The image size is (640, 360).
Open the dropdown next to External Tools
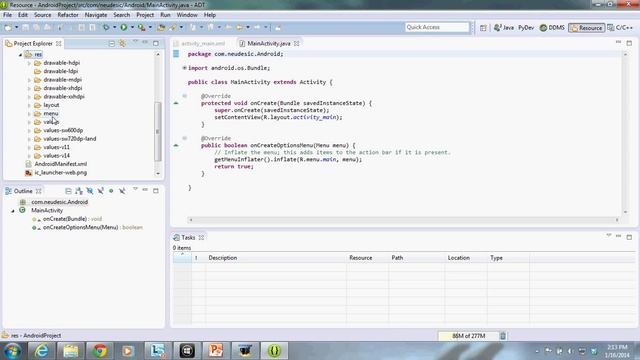pyautogui.click(x=150, y=27)
